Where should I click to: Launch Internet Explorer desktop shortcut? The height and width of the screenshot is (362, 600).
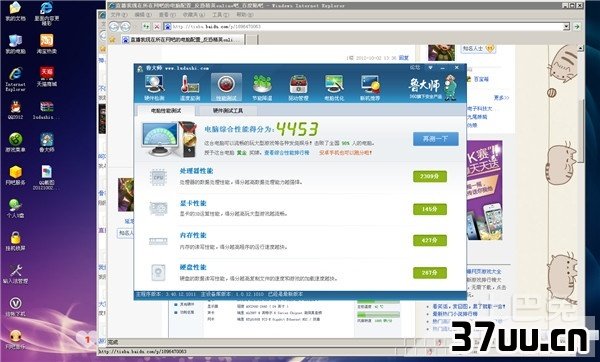pos(15,79)
